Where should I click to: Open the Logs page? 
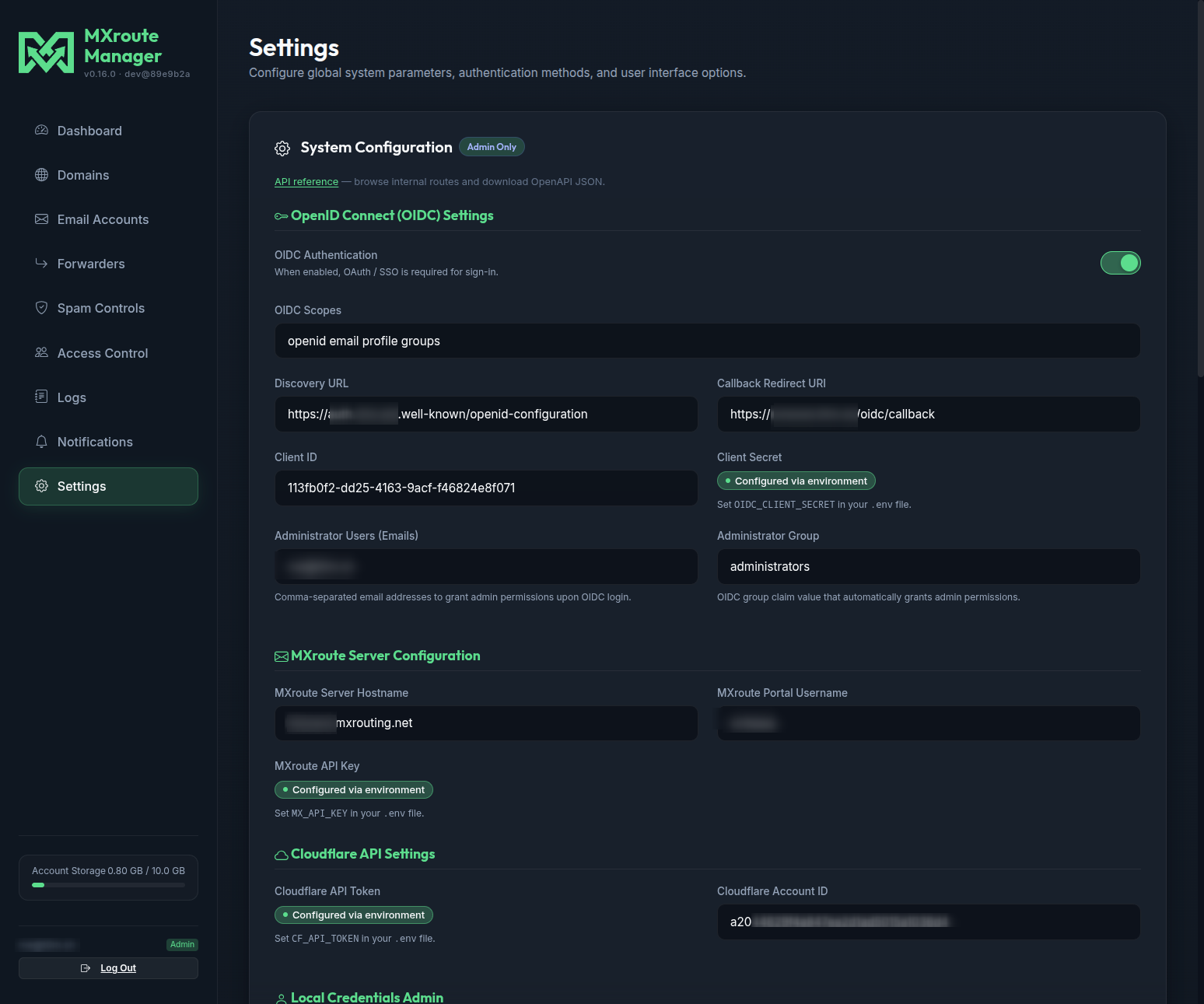tap(108, 397)
